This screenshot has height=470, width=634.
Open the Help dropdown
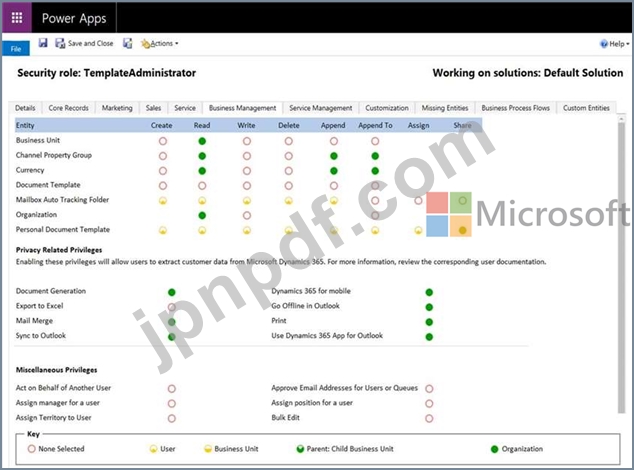click(615, 44)
